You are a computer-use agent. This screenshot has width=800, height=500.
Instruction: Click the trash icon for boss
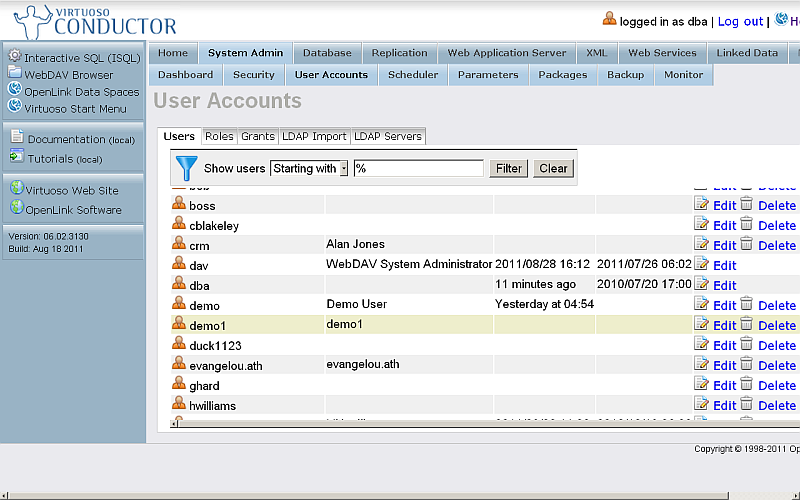pyautogui.click(x=746, y=204)
